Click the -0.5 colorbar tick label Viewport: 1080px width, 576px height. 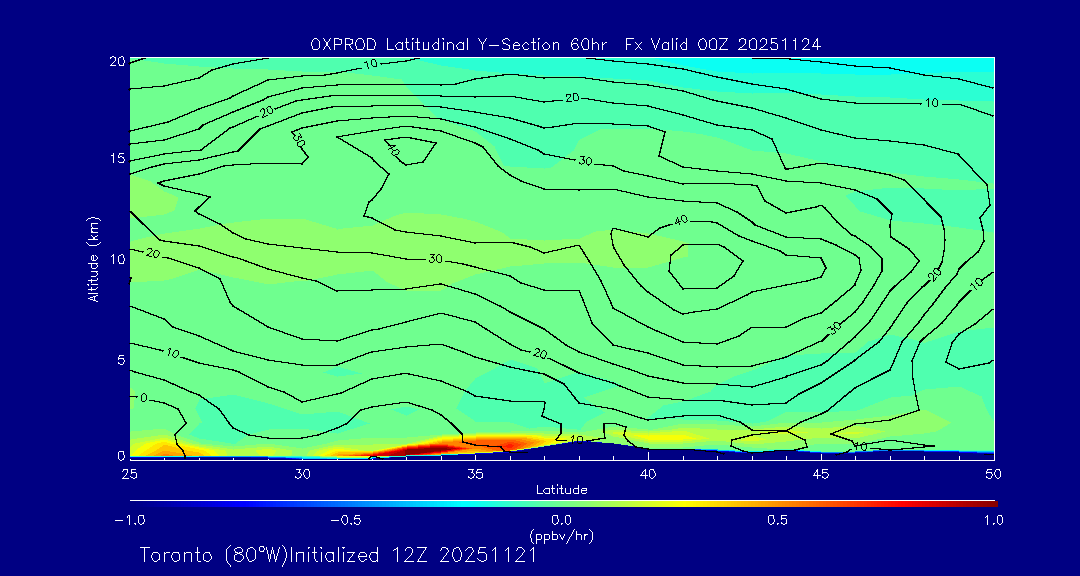(x=343, y=520)
